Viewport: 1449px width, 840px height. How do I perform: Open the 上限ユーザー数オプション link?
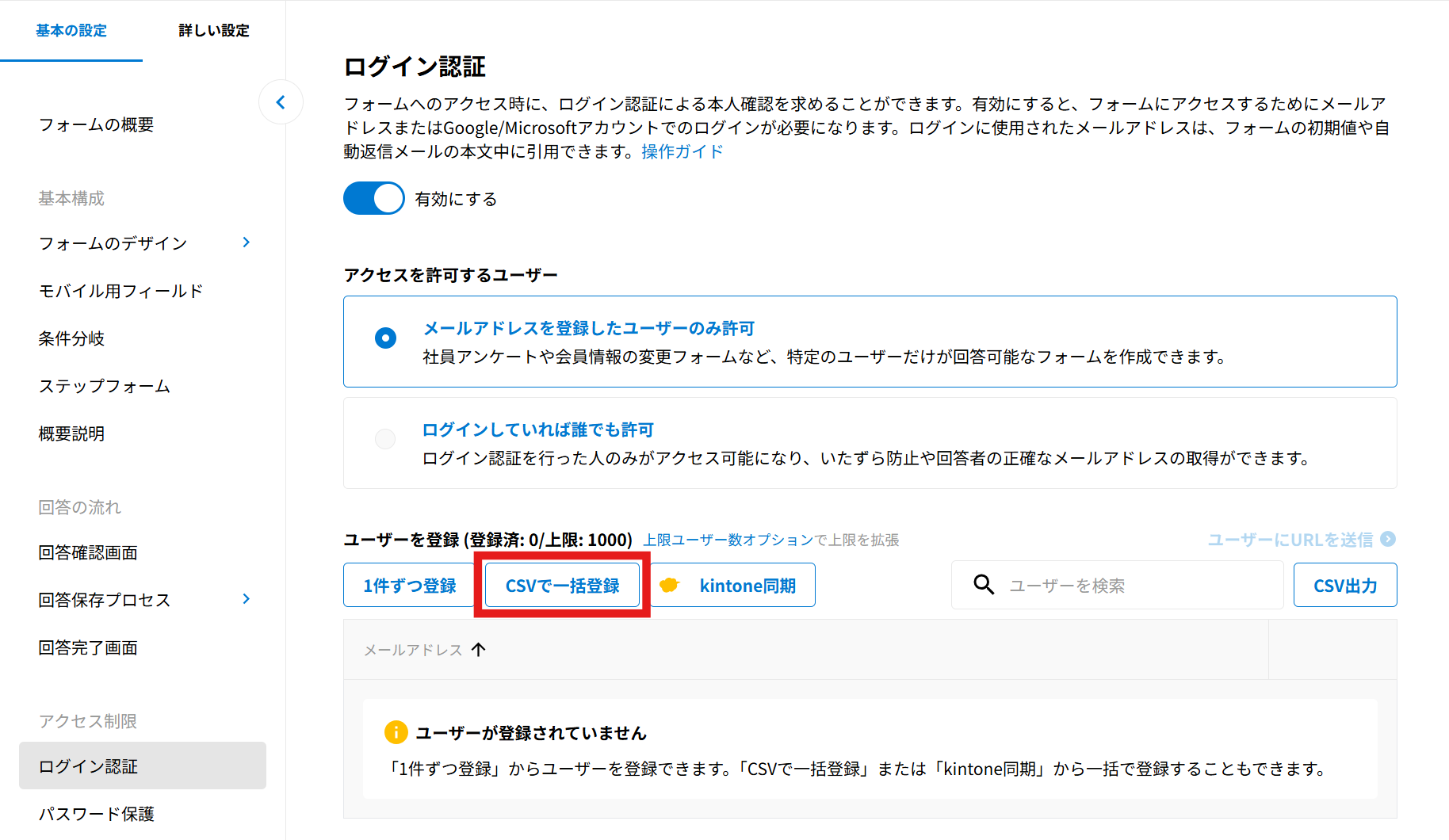(x=727, y=540)
